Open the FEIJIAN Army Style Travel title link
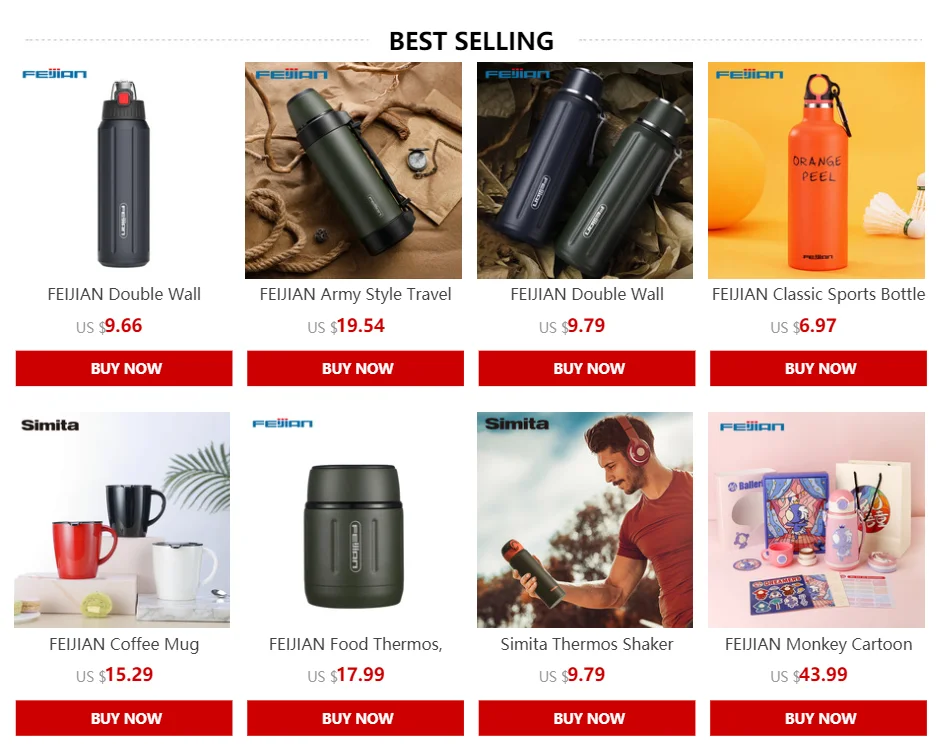Image resolution: width=943 pixels, height=744 pixels. pyautogui.click(x=355, y=295)
